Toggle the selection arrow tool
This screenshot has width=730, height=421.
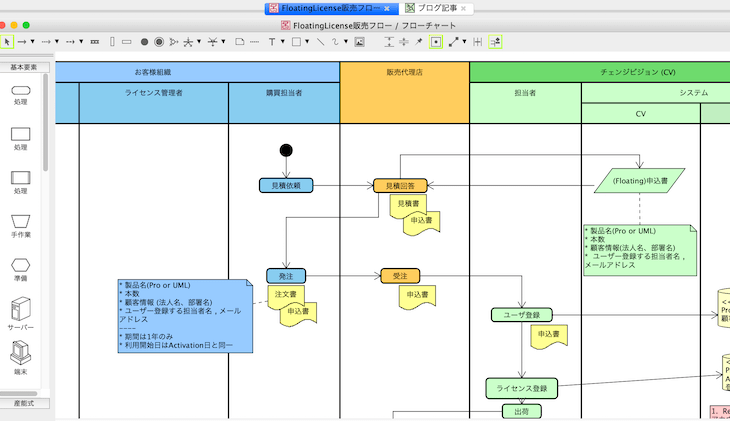coord(7,42)
